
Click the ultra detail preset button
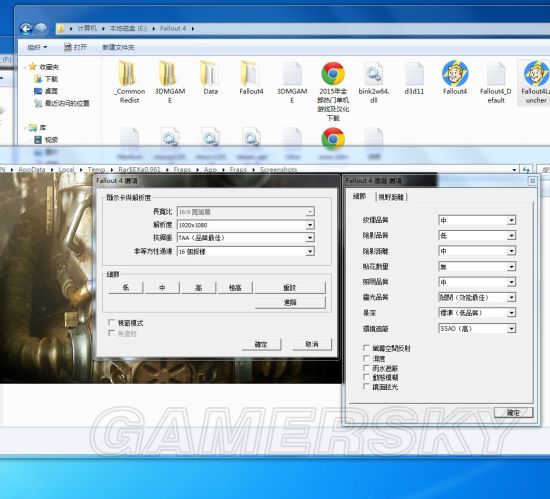tap(235, 288)
